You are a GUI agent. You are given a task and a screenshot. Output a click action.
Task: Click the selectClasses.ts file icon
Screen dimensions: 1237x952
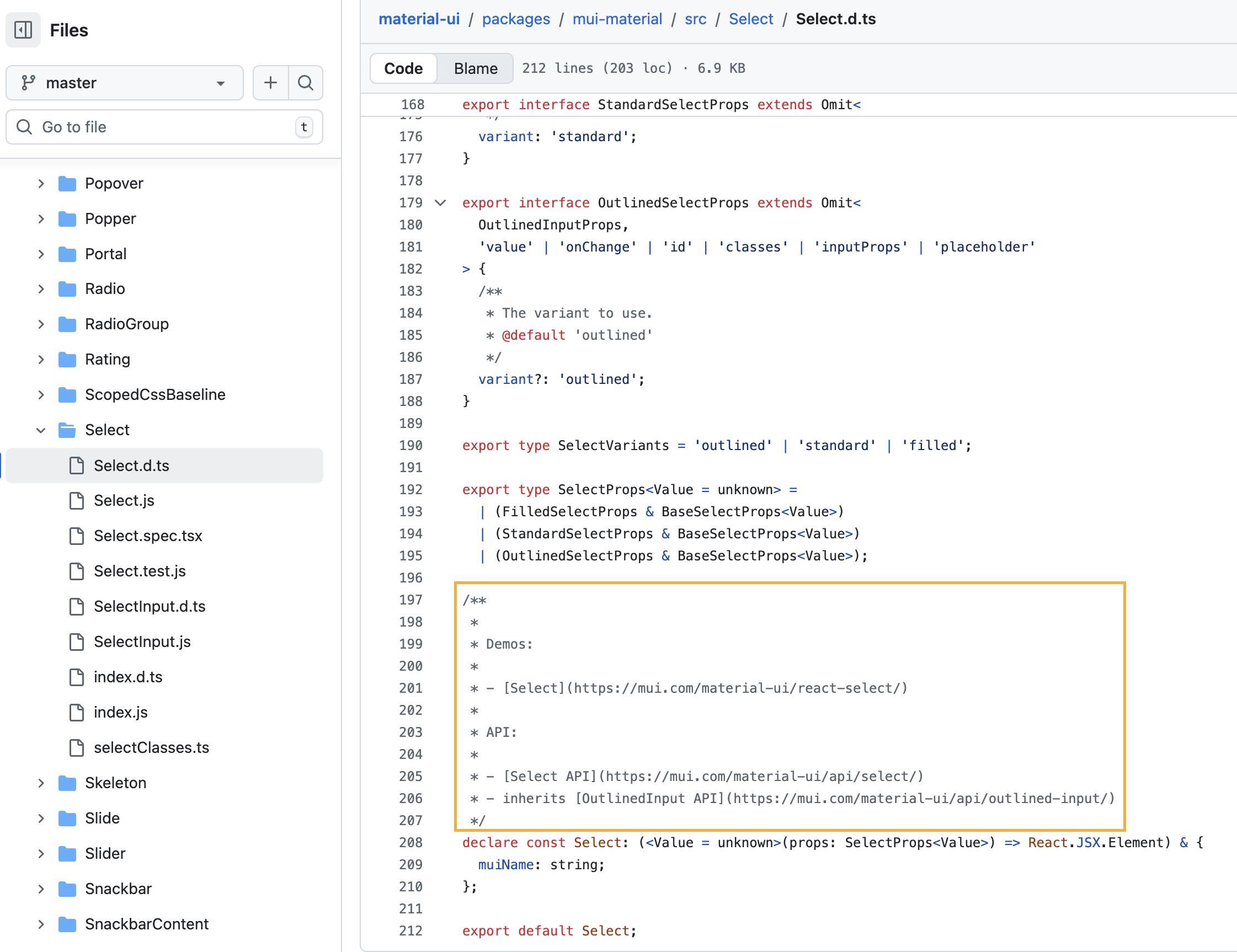[x=77, y=747]
